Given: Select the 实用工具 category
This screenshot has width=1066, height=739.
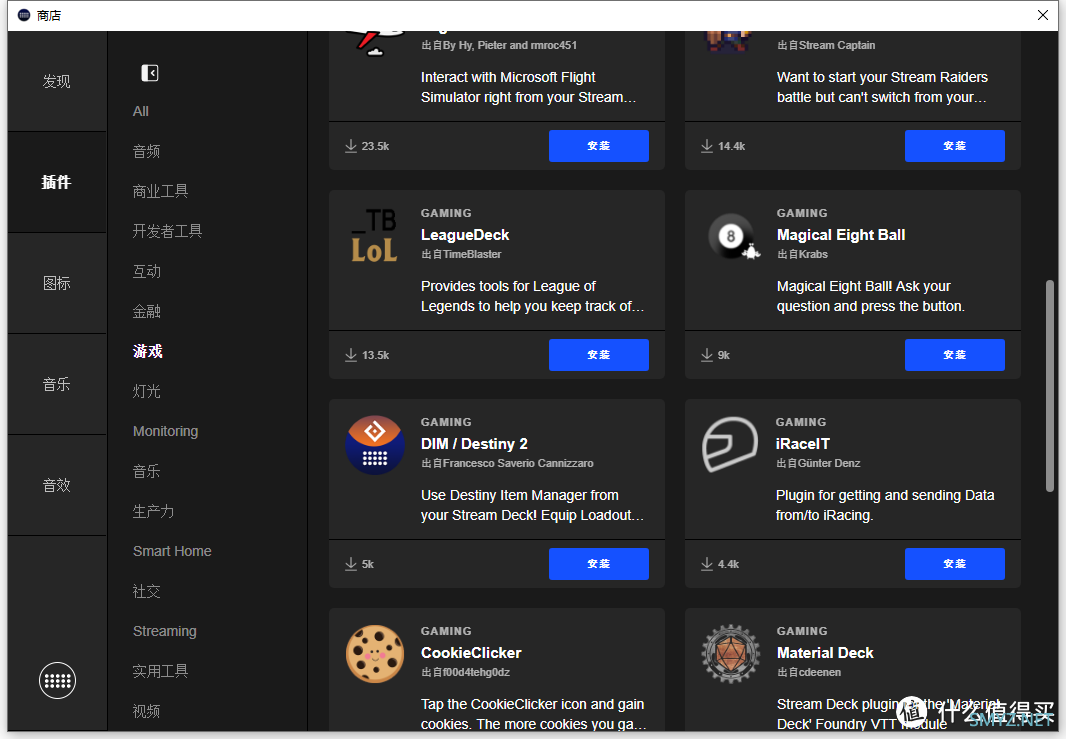Looking at the screenshot, I should (x=160, y=671).
